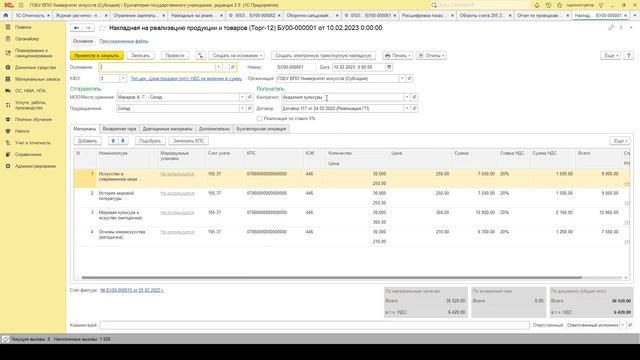Expand Контрагент dropdown arrow
The width and height of the screenshot is (640, 360).
tap(407, 97)
